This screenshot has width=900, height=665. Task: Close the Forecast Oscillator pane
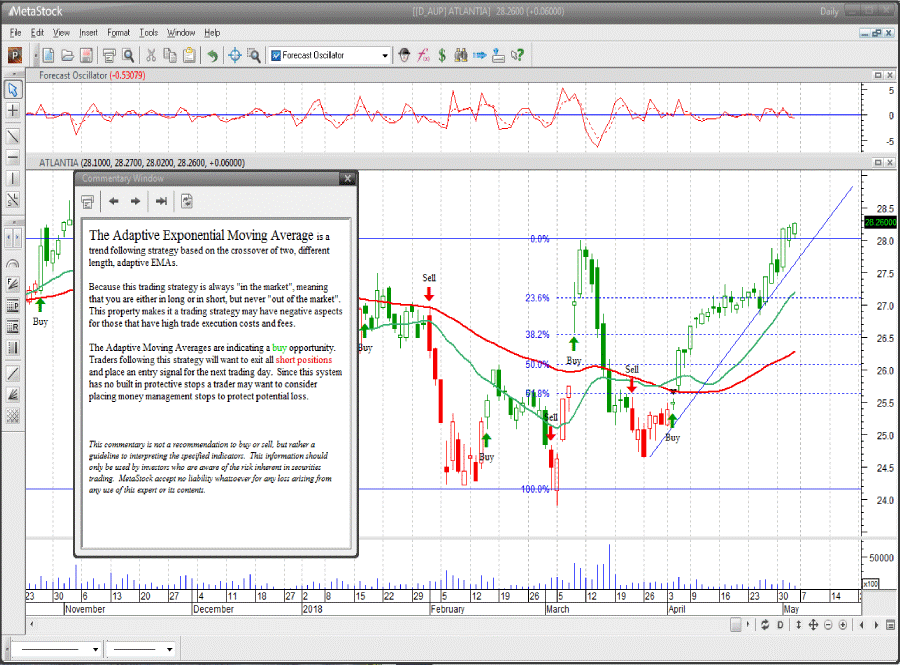[x=890, y=75]
